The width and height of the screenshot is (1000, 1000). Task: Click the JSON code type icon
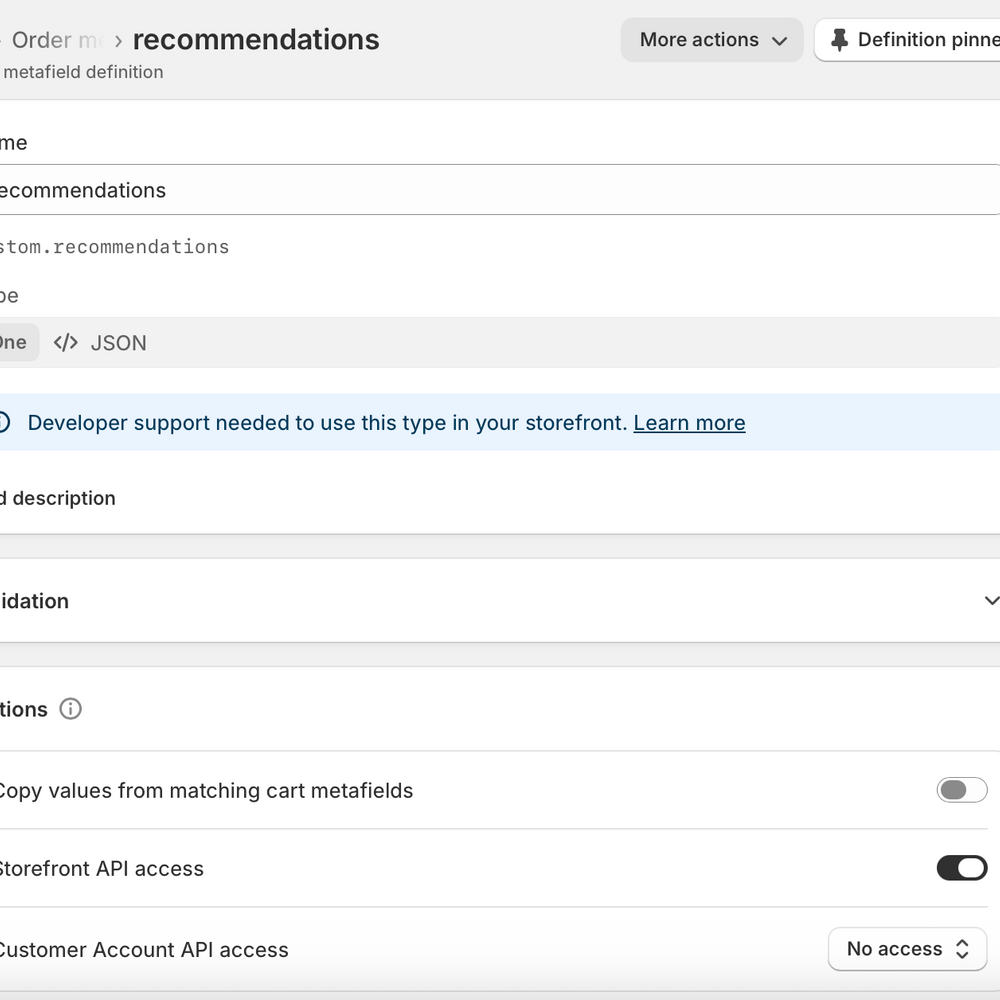pos(66,342)
